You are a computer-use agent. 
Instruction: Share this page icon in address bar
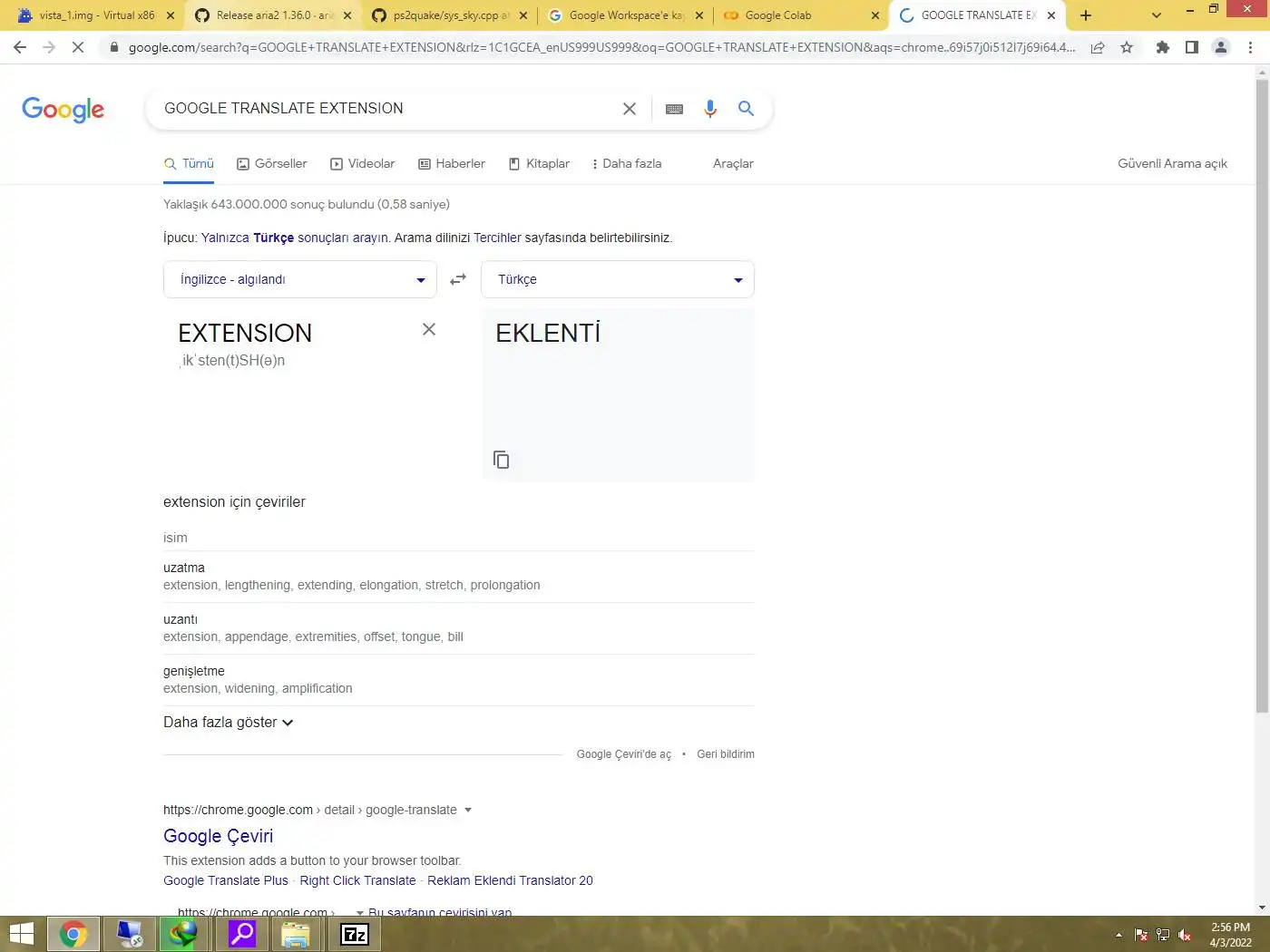click(x=1098, y=47)
